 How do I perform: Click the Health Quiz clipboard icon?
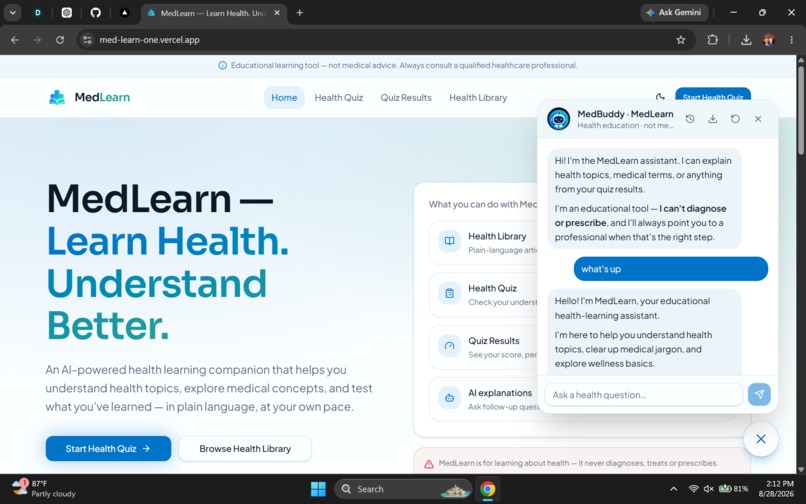click(x=449, y=293)
